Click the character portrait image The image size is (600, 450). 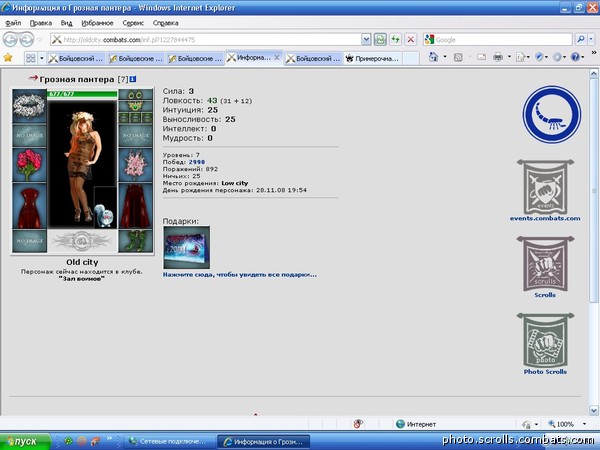click(82, 165)
